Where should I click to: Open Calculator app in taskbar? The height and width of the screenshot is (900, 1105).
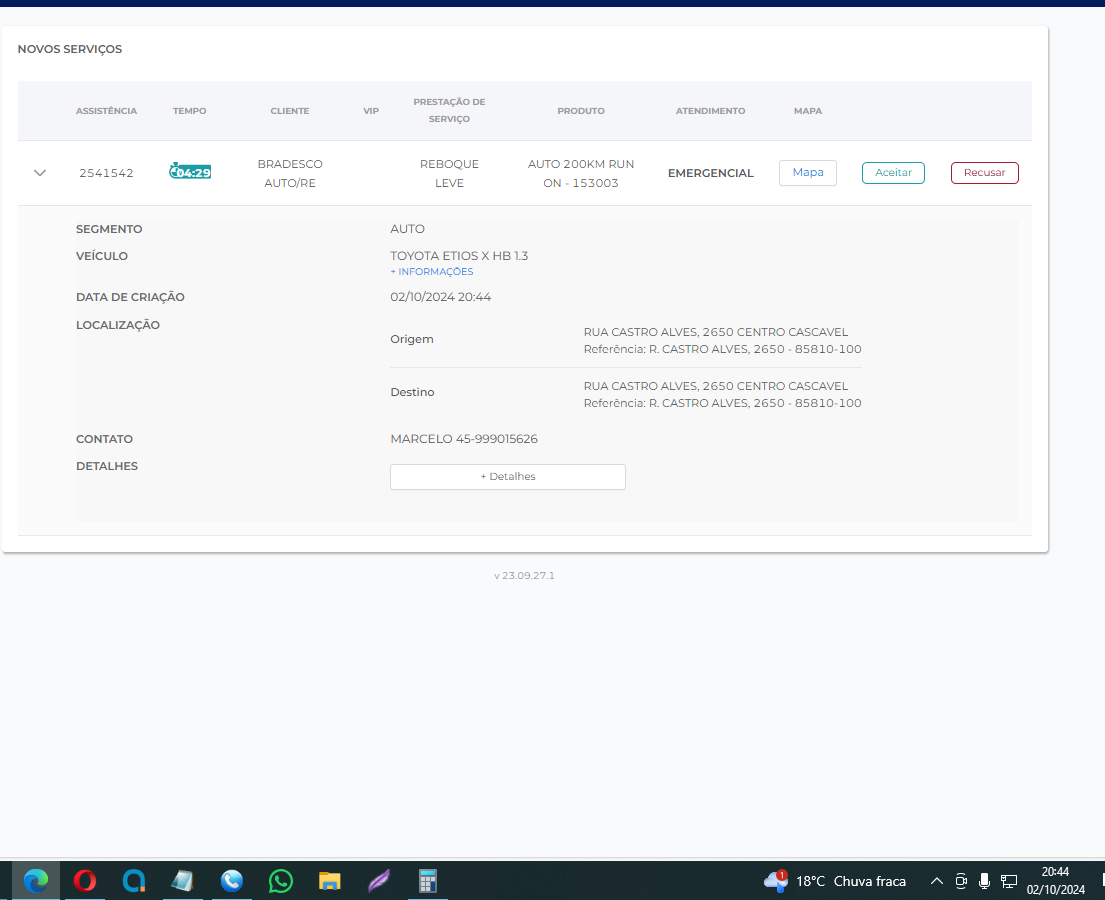428,881
